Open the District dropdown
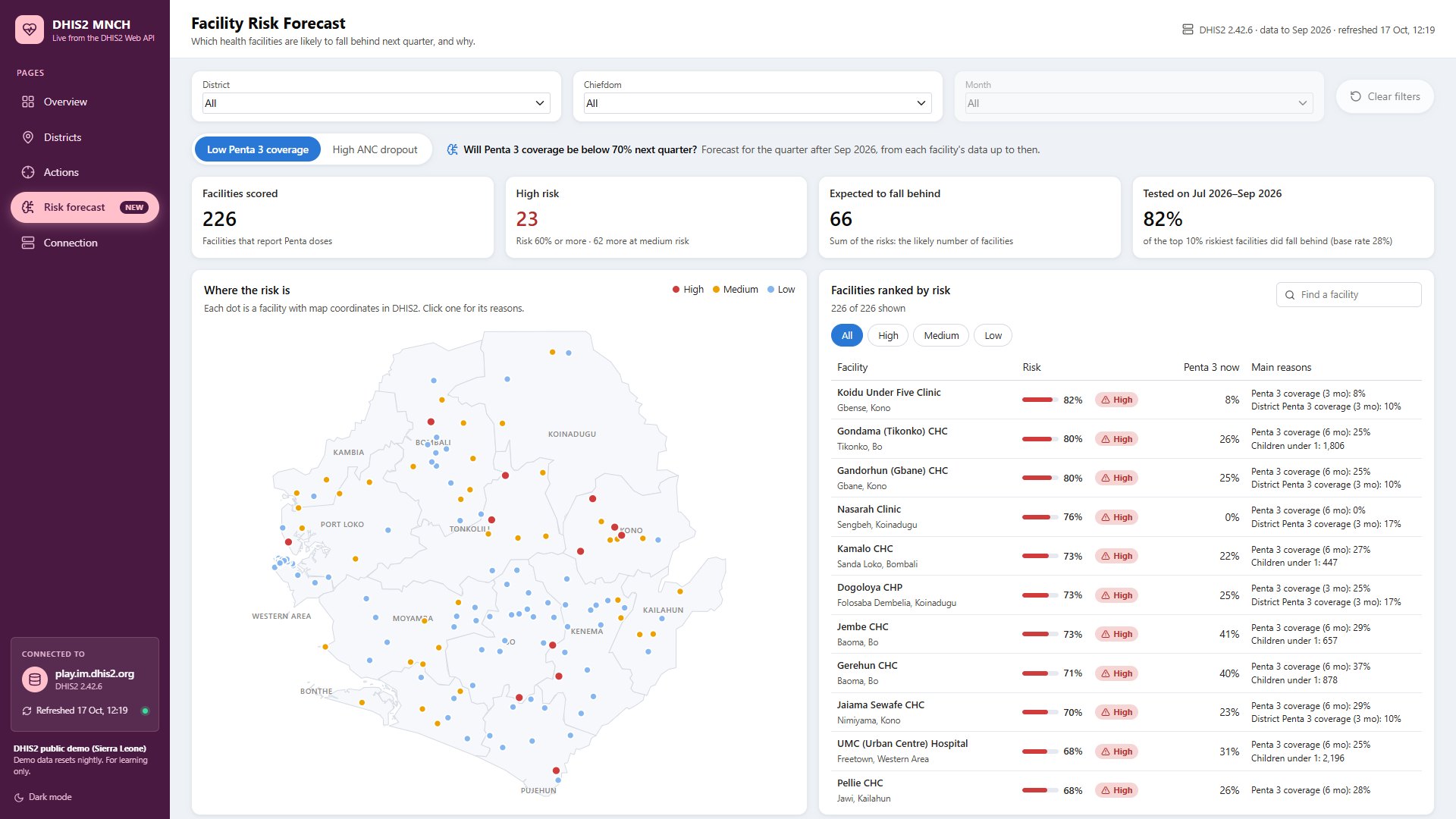This screenshot has height=819, width=1456. click(x=376, y=103)
